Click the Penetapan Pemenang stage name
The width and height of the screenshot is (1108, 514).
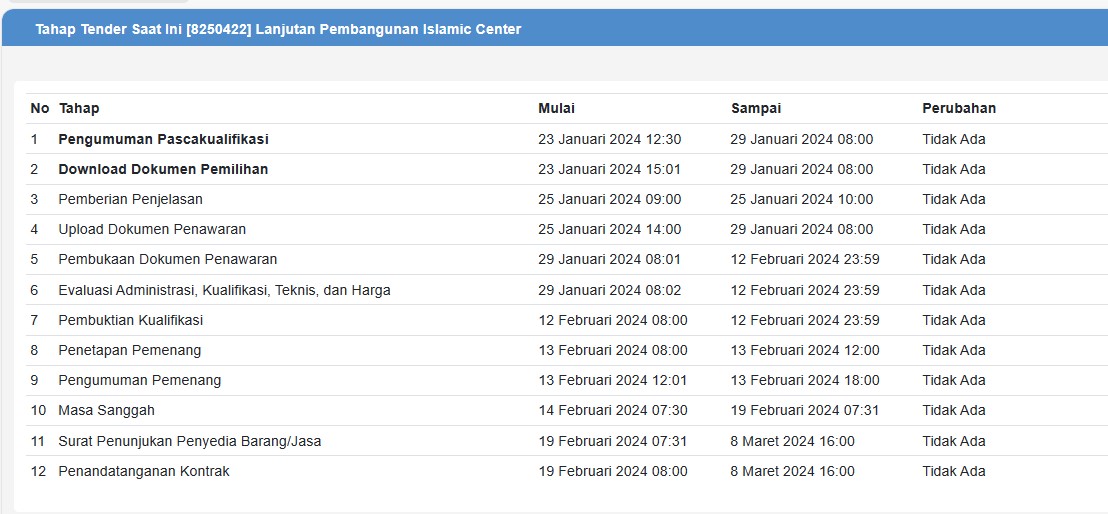[129, 350]
